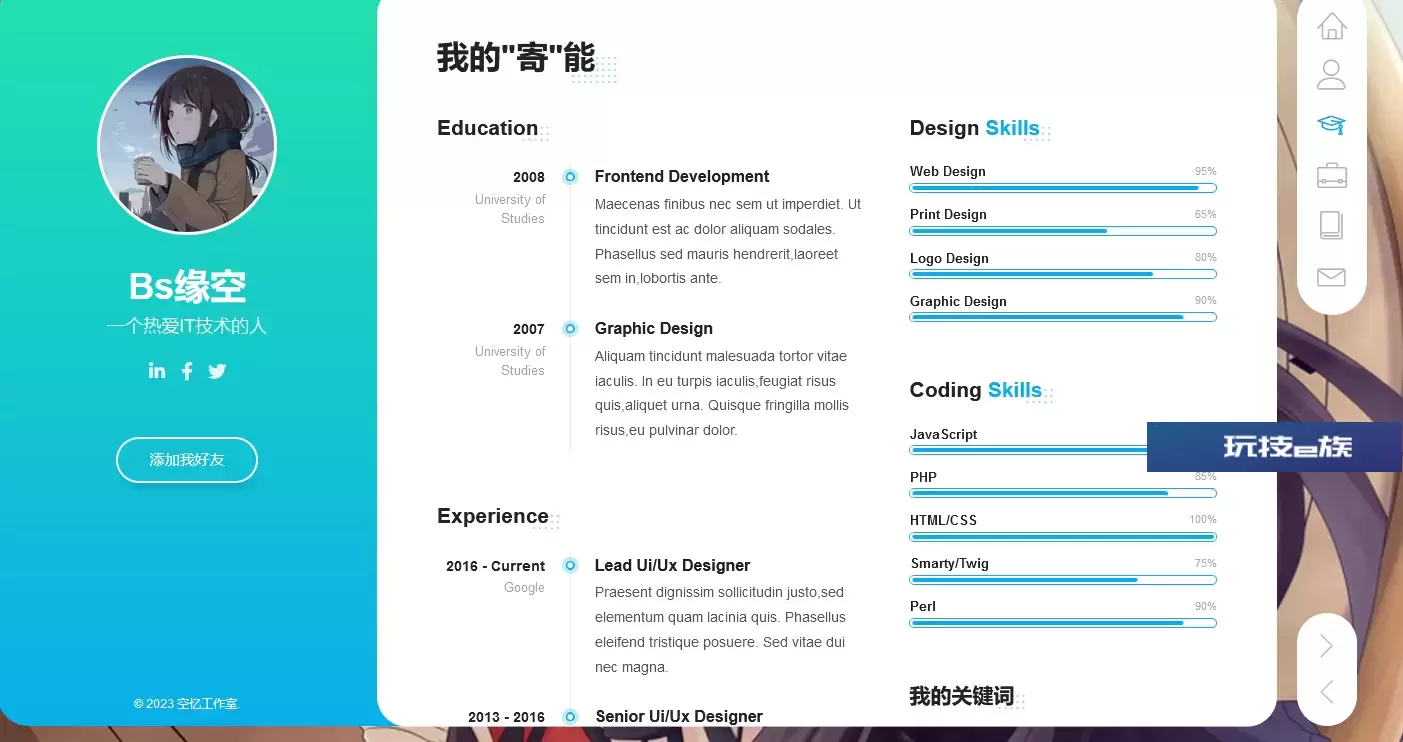The image size is (1403, 742).
Task: Click the '2016 - Current' date label
Action: coord(496,566)
